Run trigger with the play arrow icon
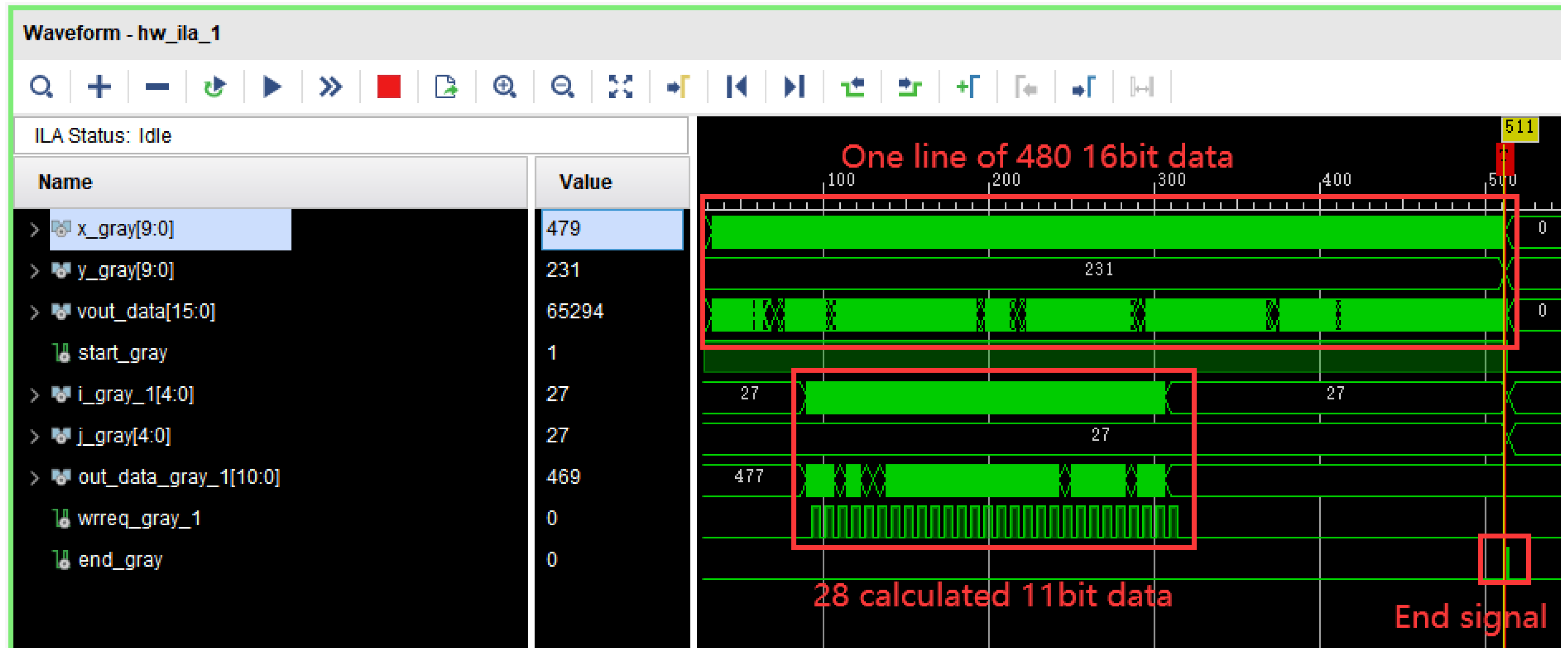Image resolution: width=1568 pixels, height=655 pixels. tap(272, 87)
